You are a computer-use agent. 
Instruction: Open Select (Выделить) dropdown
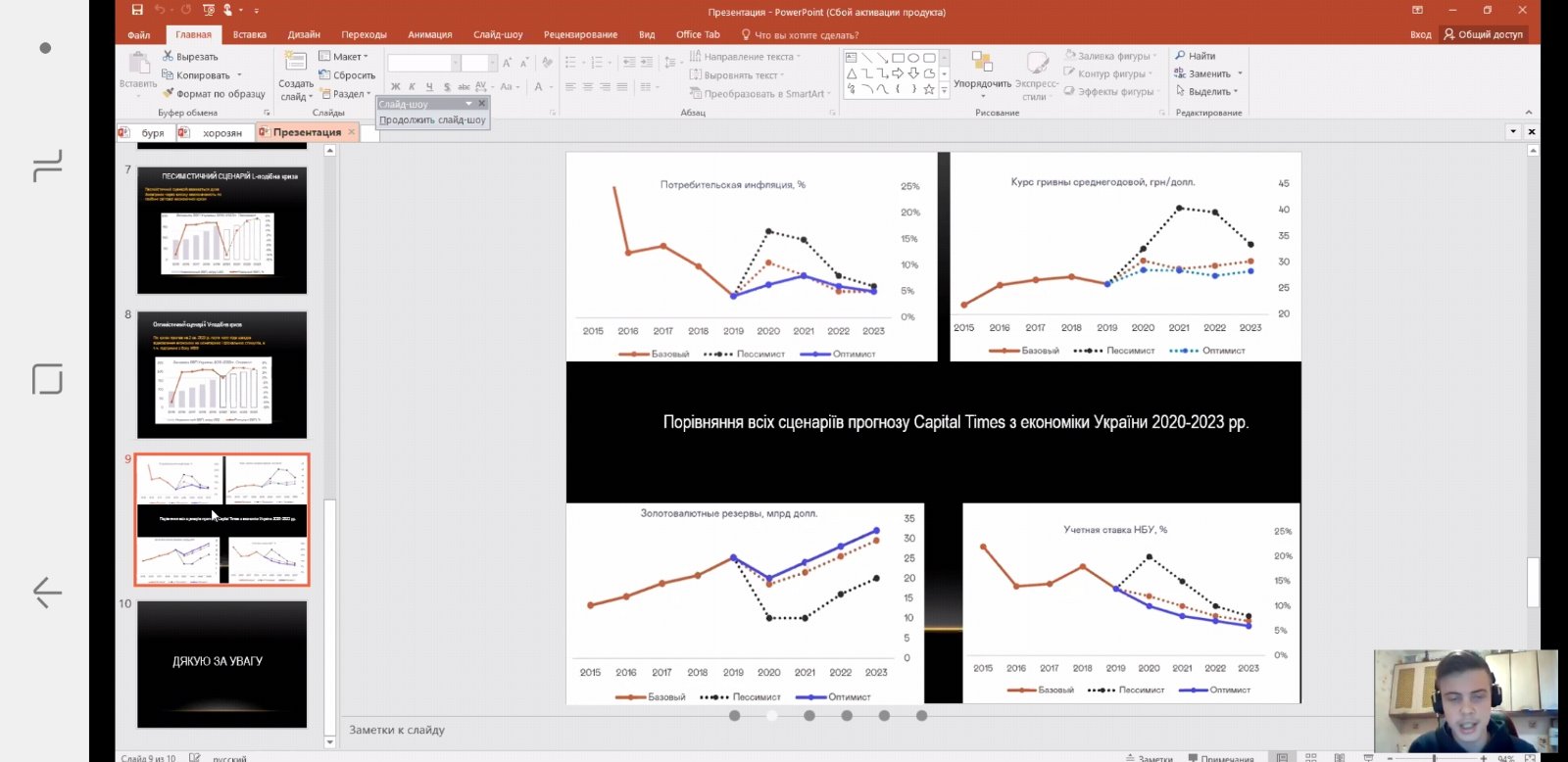click(x=1206, y=91)
